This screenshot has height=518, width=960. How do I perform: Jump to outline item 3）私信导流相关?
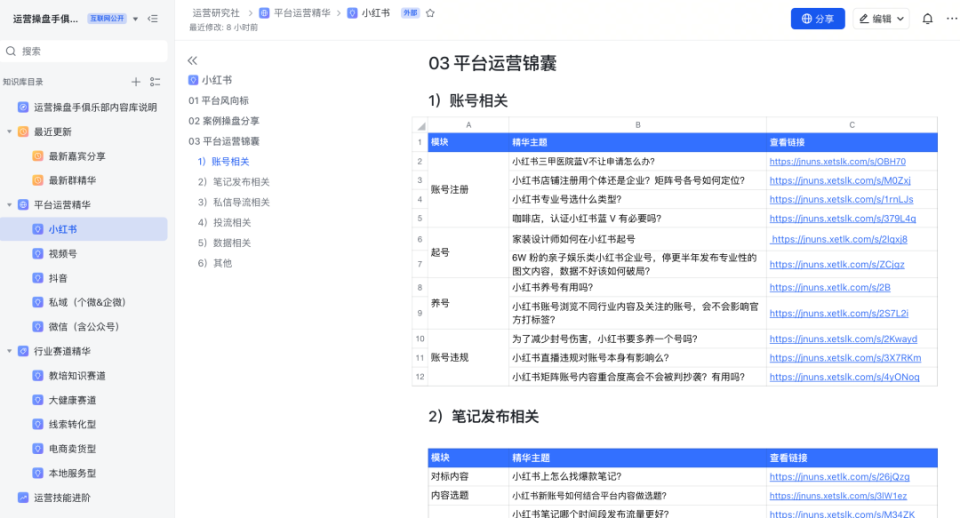click(233, 202)
